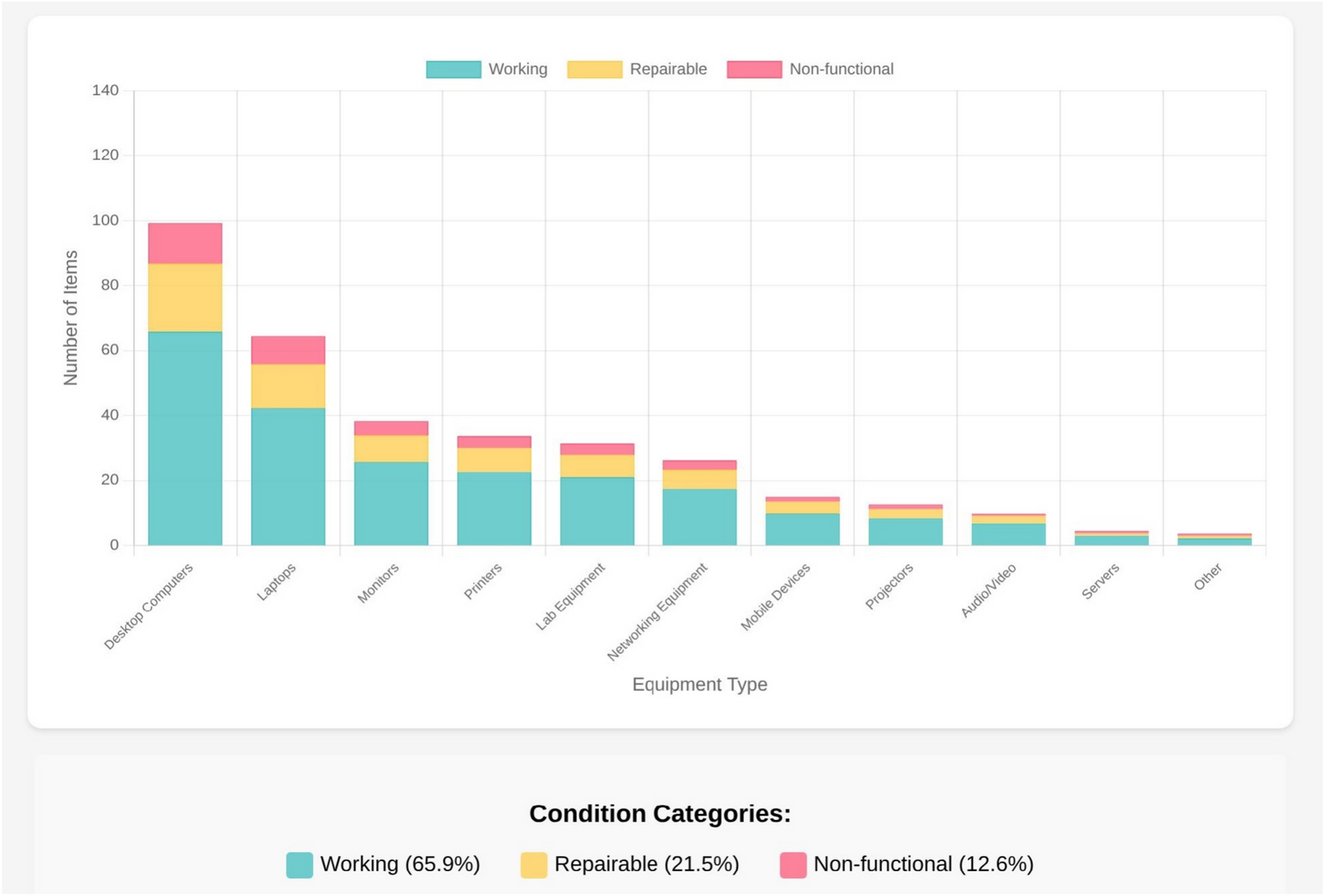The image size is (1324, 896).
Task: Click the yellow Repairable legend color box
Action: tap(594, 69)
